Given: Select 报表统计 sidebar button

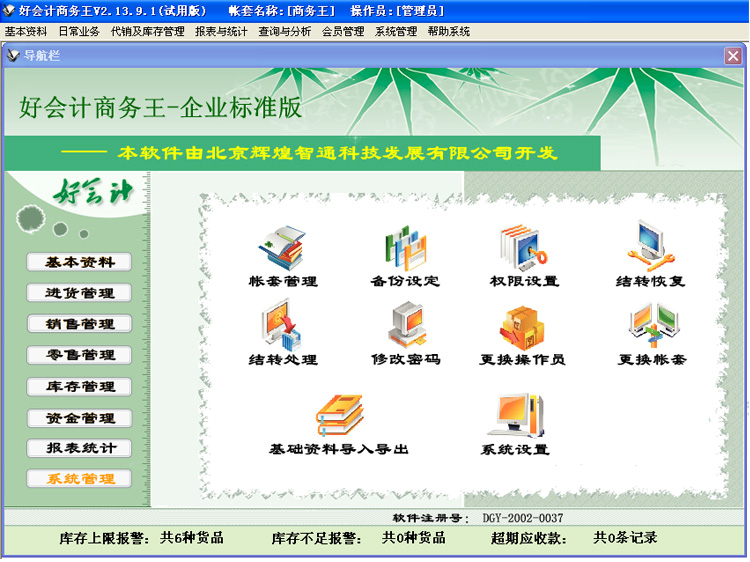Looking at the screenshot, I should (x=79, y=448).
